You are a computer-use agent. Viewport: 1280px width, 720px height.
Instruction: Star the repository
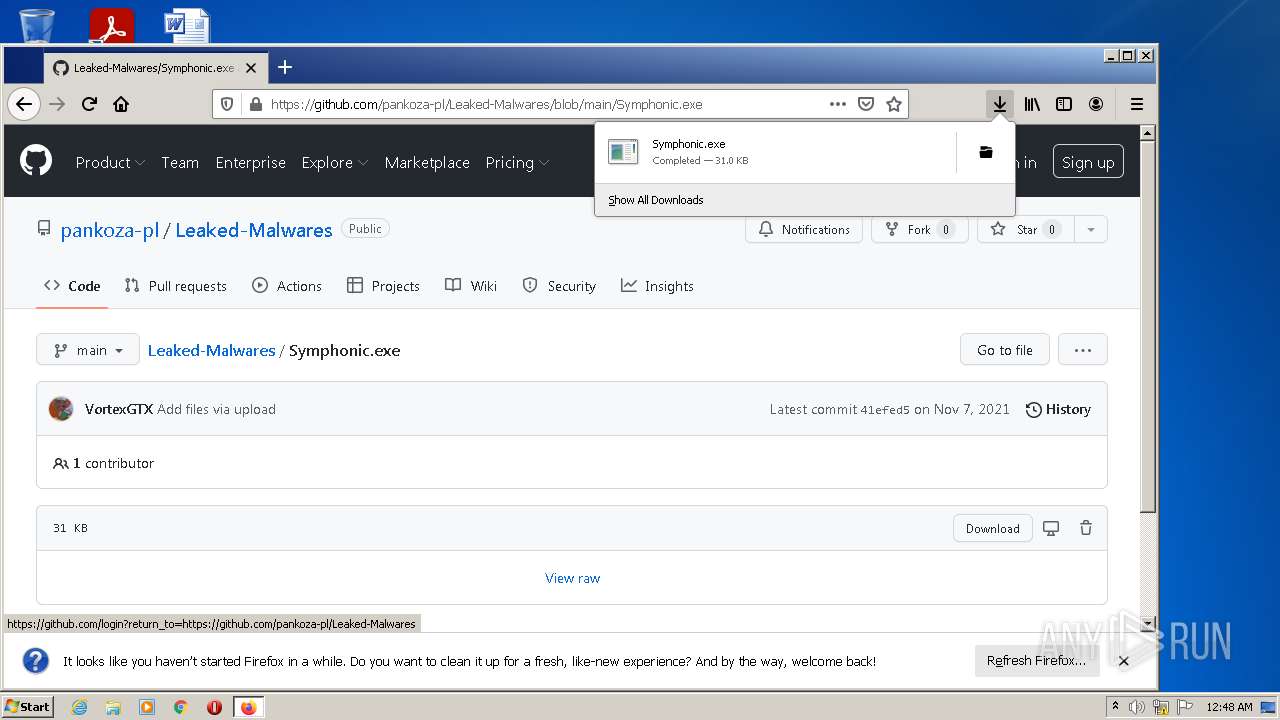pos(1025,229)
